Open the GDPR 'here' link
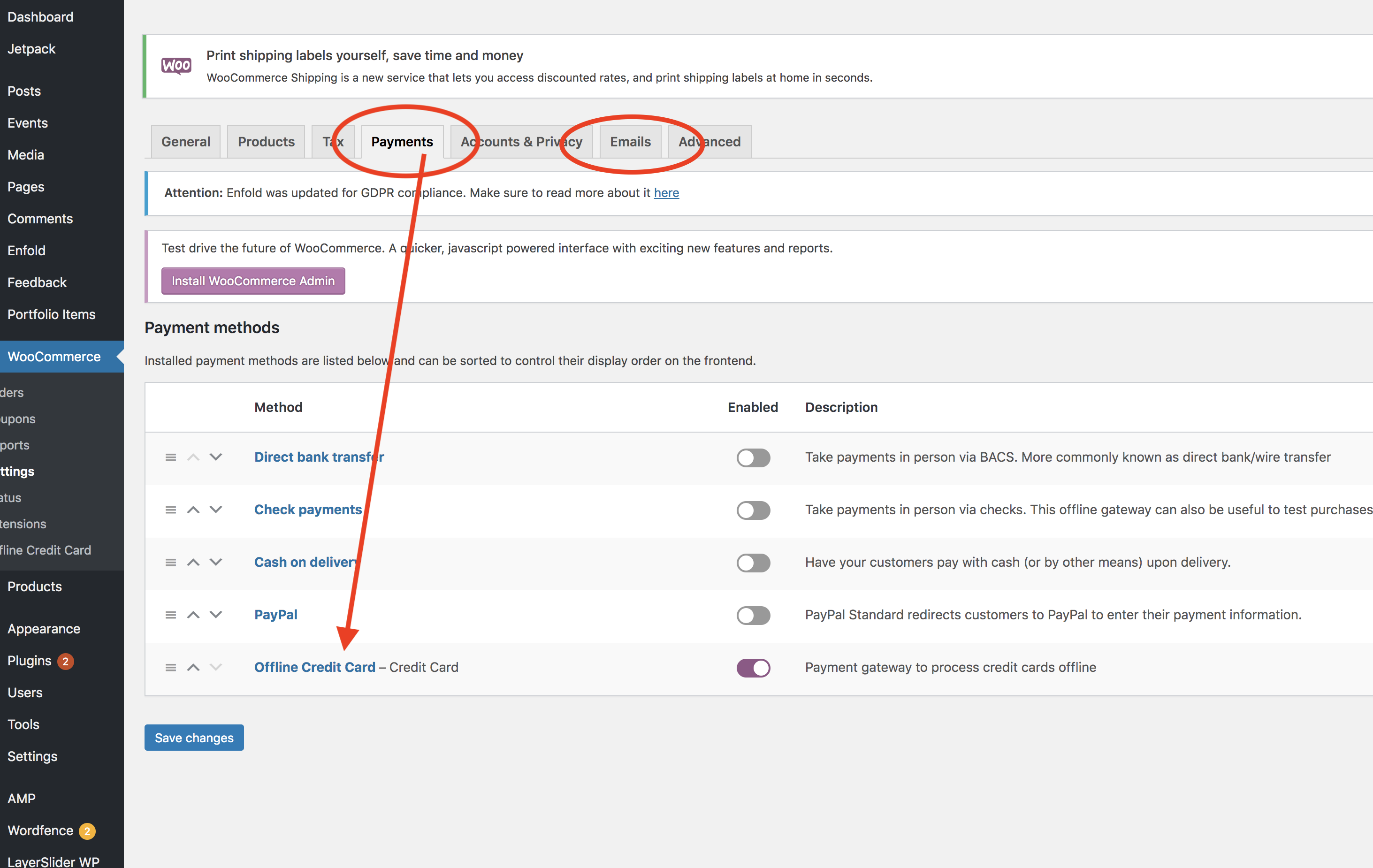1373x868 pixels. (x=666, y=193)
